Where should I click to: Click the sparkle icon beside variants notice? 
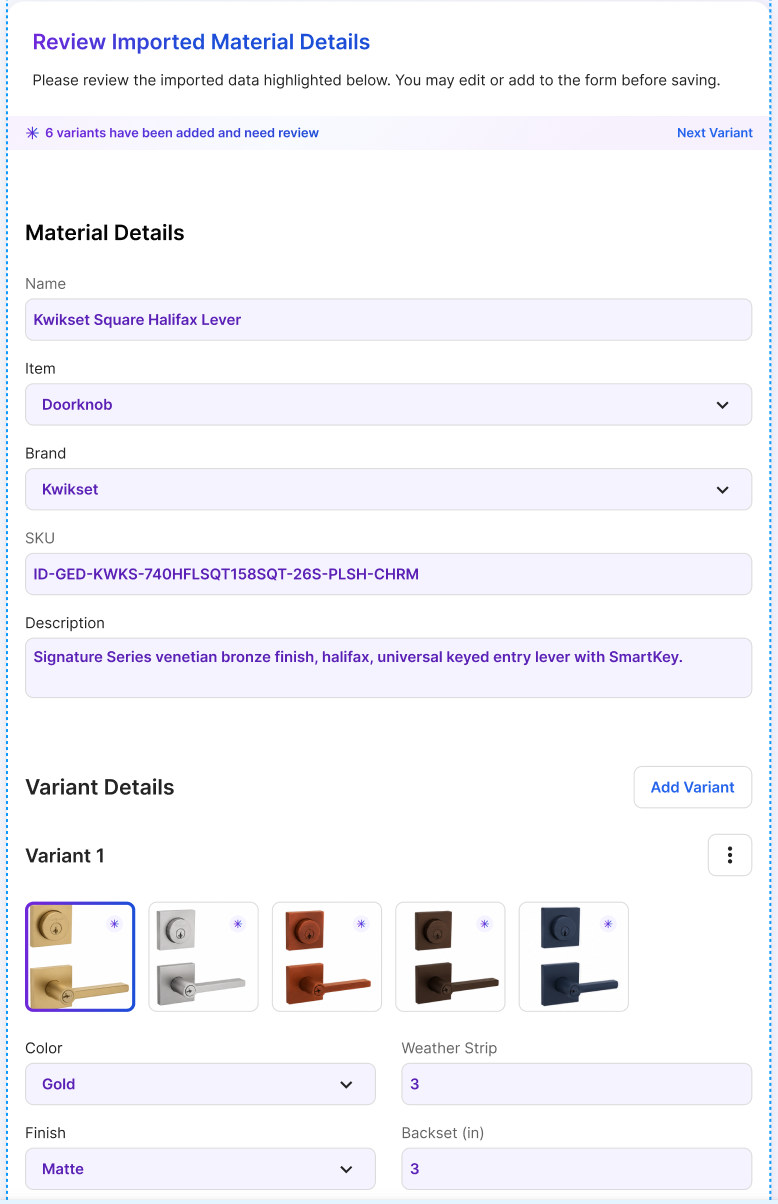[32, 133]
